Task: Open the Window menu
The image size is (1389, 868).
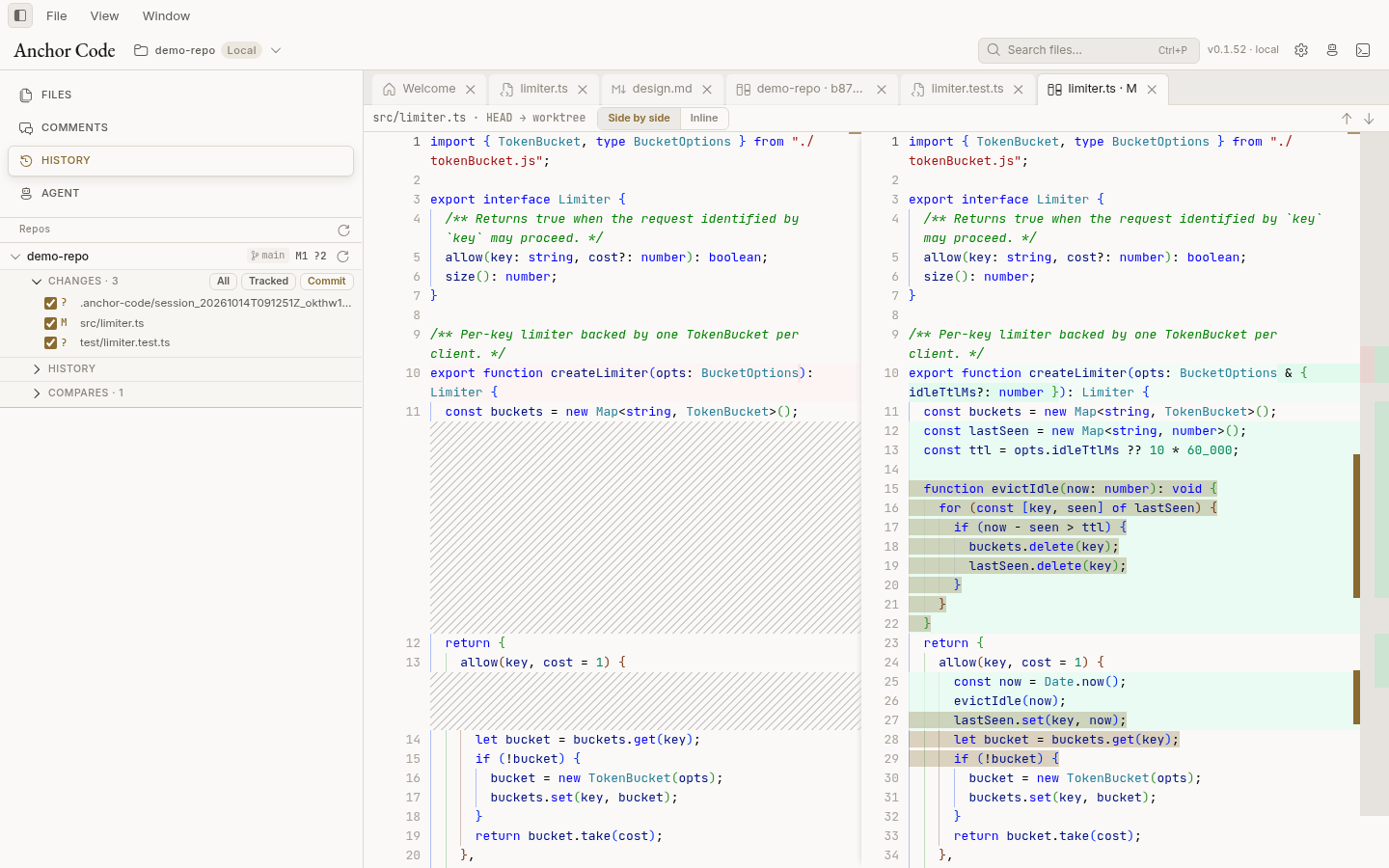Action: click(166, 15)
